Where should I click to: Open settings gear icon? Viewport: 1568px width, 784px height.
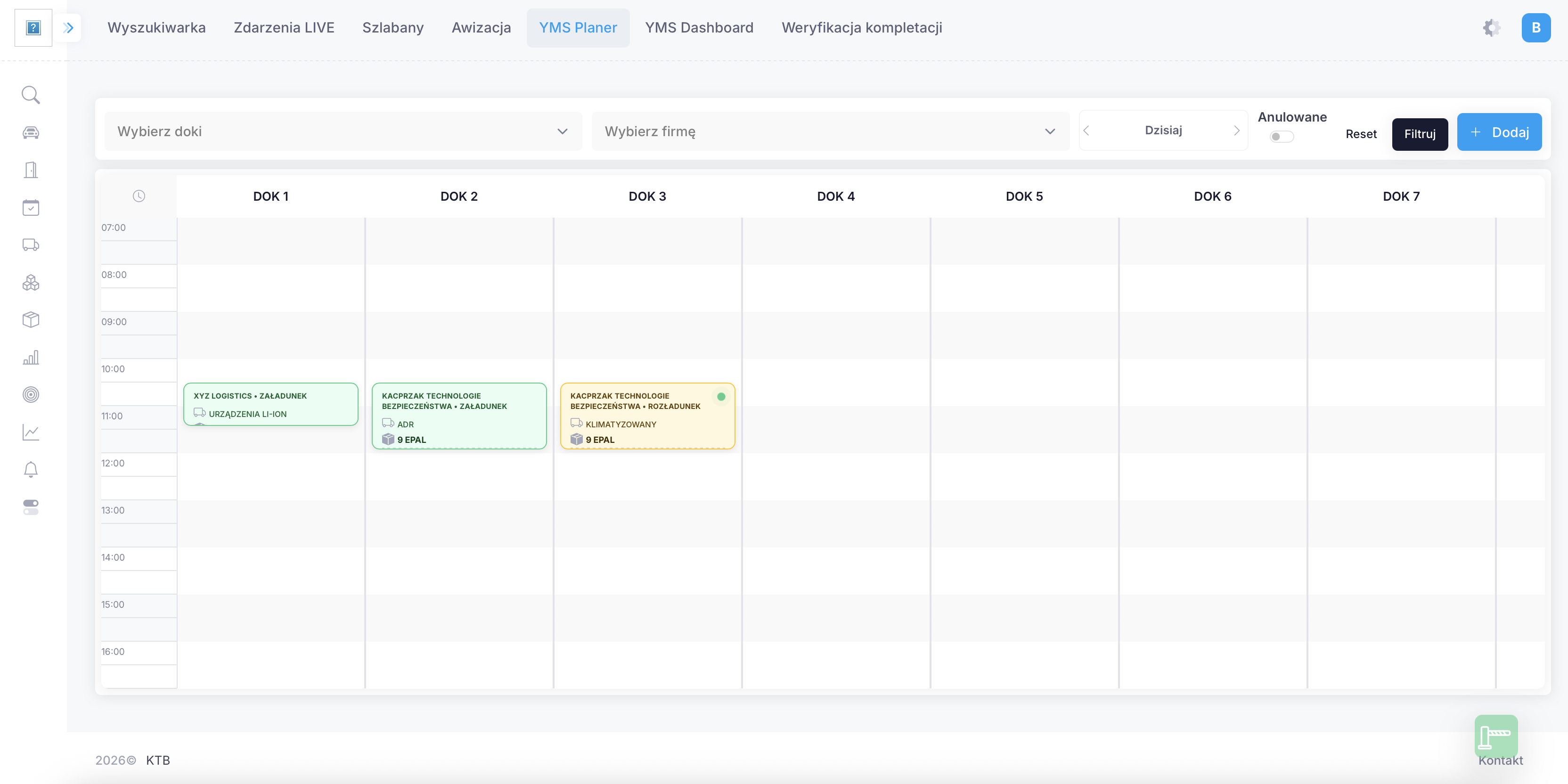pyautogui.click(x=1491, y=27)
